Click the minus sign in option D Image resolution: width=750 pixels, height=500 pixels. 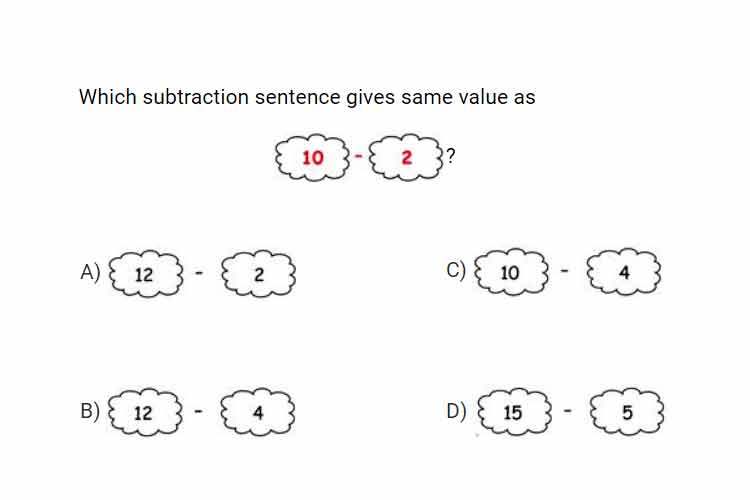568,411
